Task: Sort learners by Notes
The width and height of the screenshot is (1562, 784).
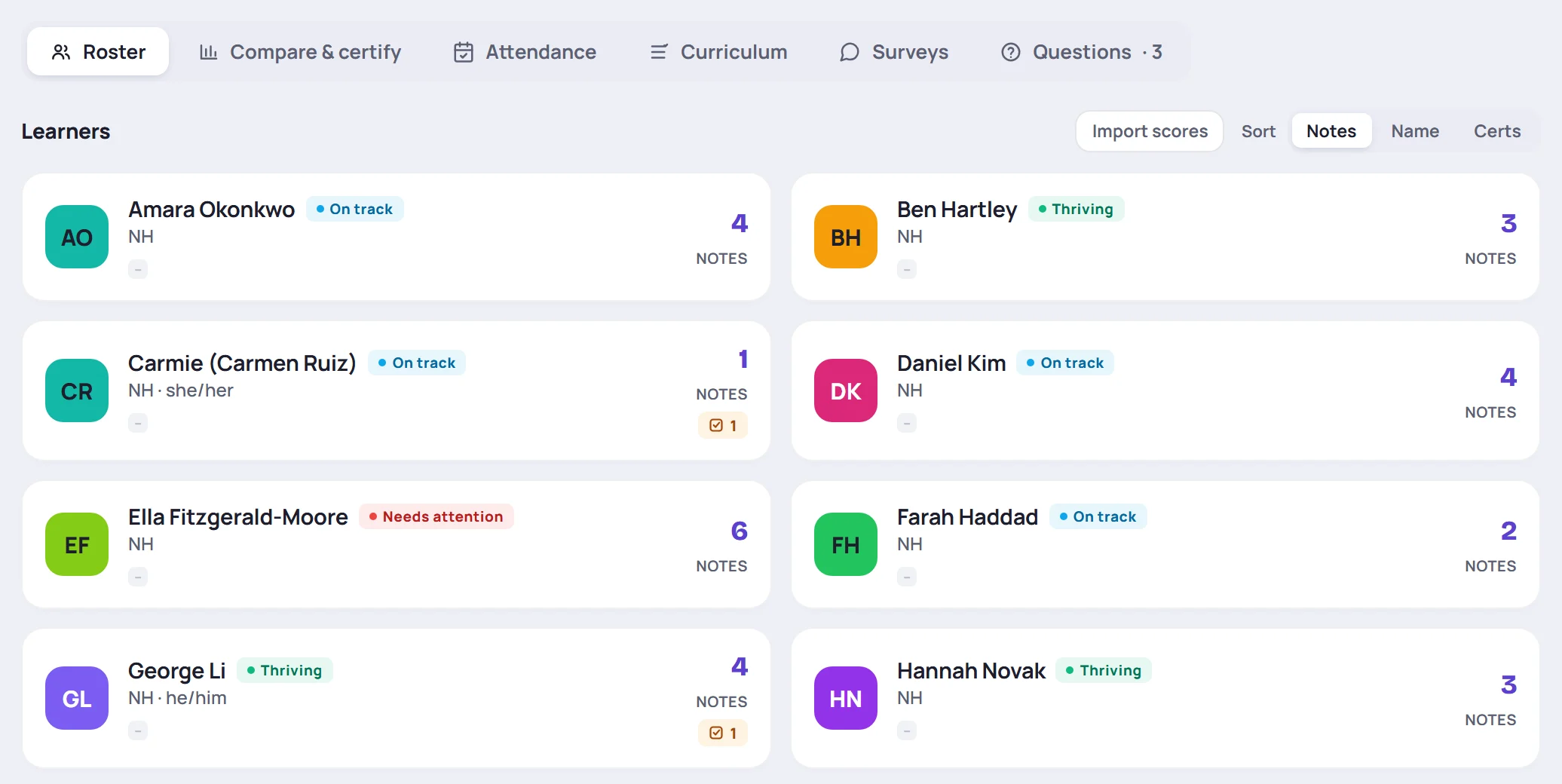Action: click(x=1331, y=131)
